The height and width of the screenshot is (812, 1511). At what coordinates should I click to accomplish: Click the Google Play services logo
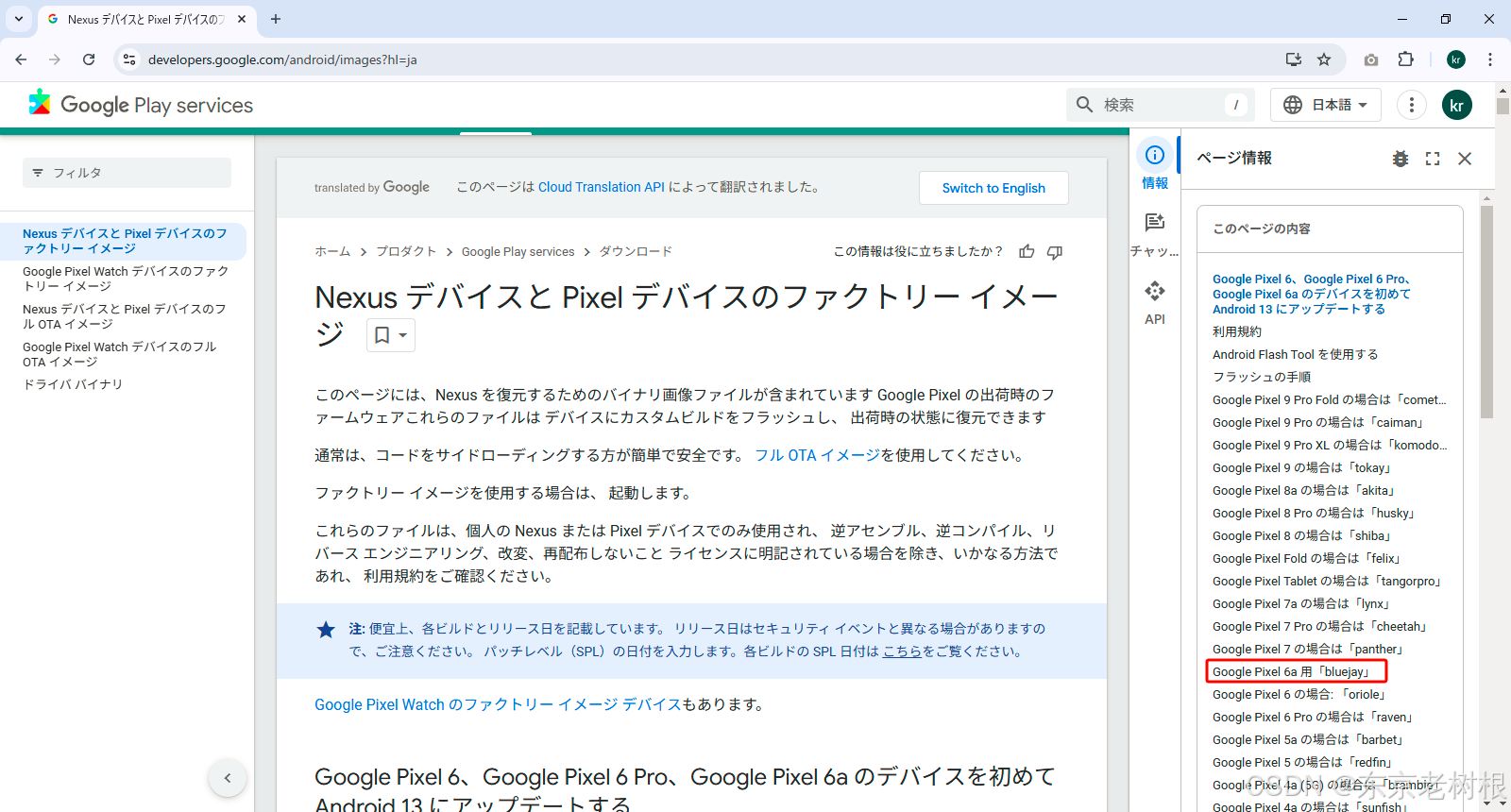142,104
